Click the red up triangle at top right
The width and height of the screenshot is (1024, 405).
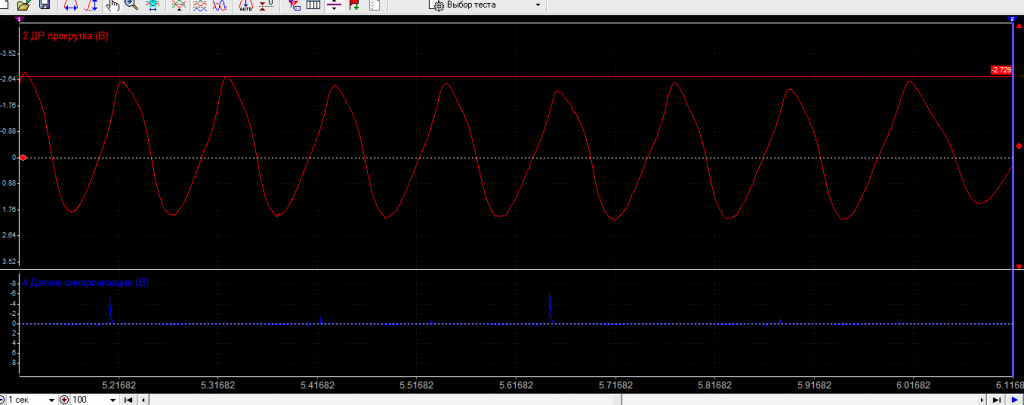pyautogui.click(x=1018, y=25)
